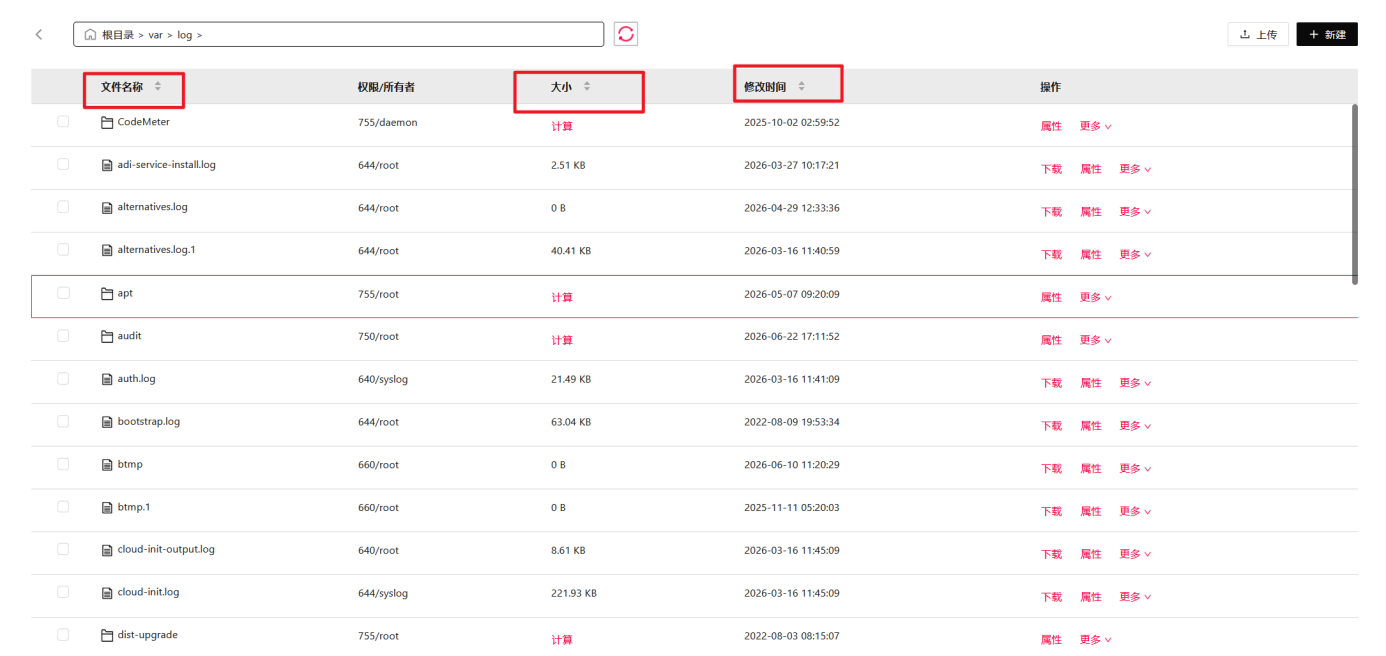Click file icon of alternatives.log
1386x656 pixels.
[107, 208]
